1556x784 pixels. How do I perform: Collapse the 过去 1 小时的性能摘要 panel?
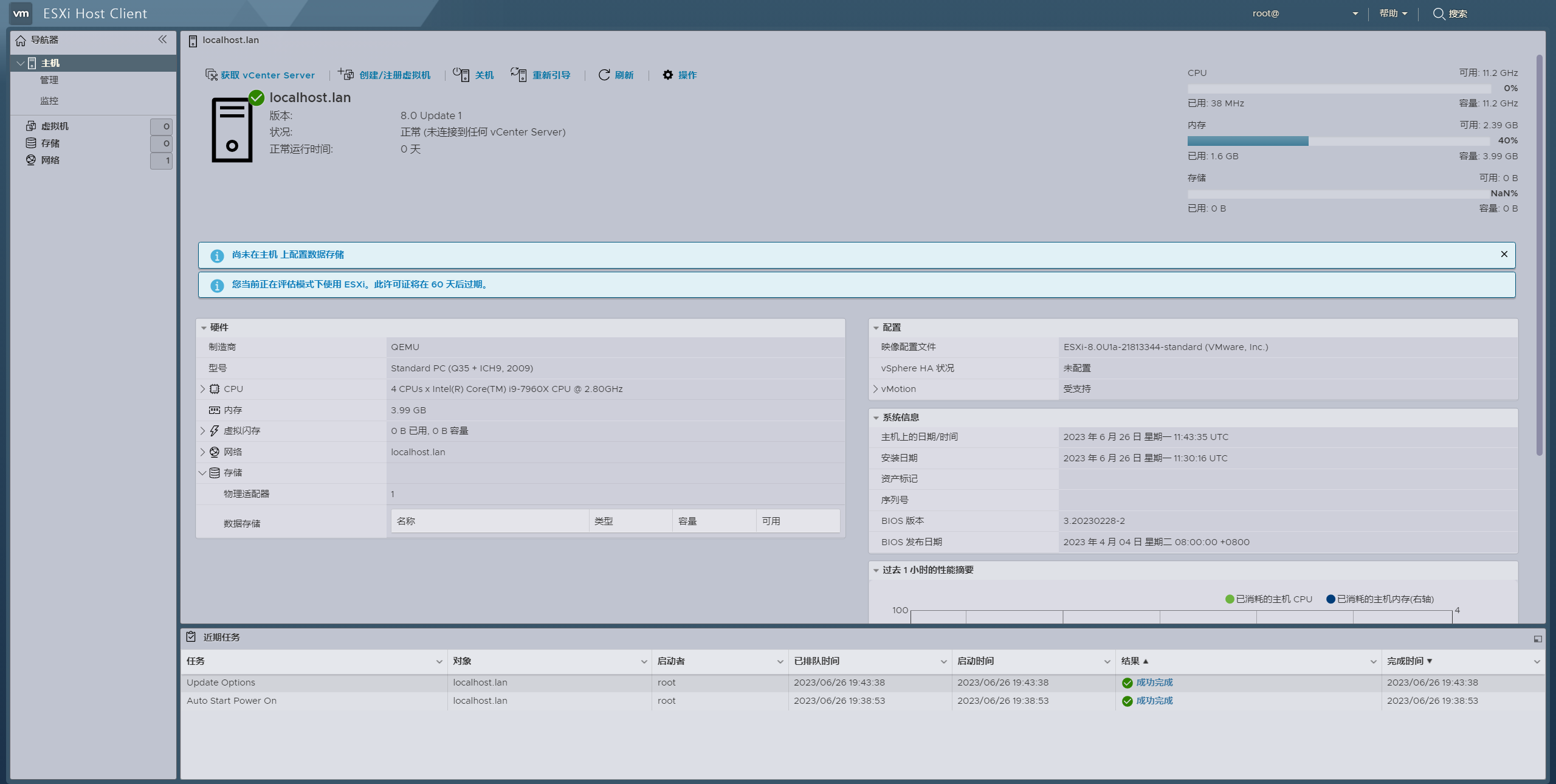[876, 570]
